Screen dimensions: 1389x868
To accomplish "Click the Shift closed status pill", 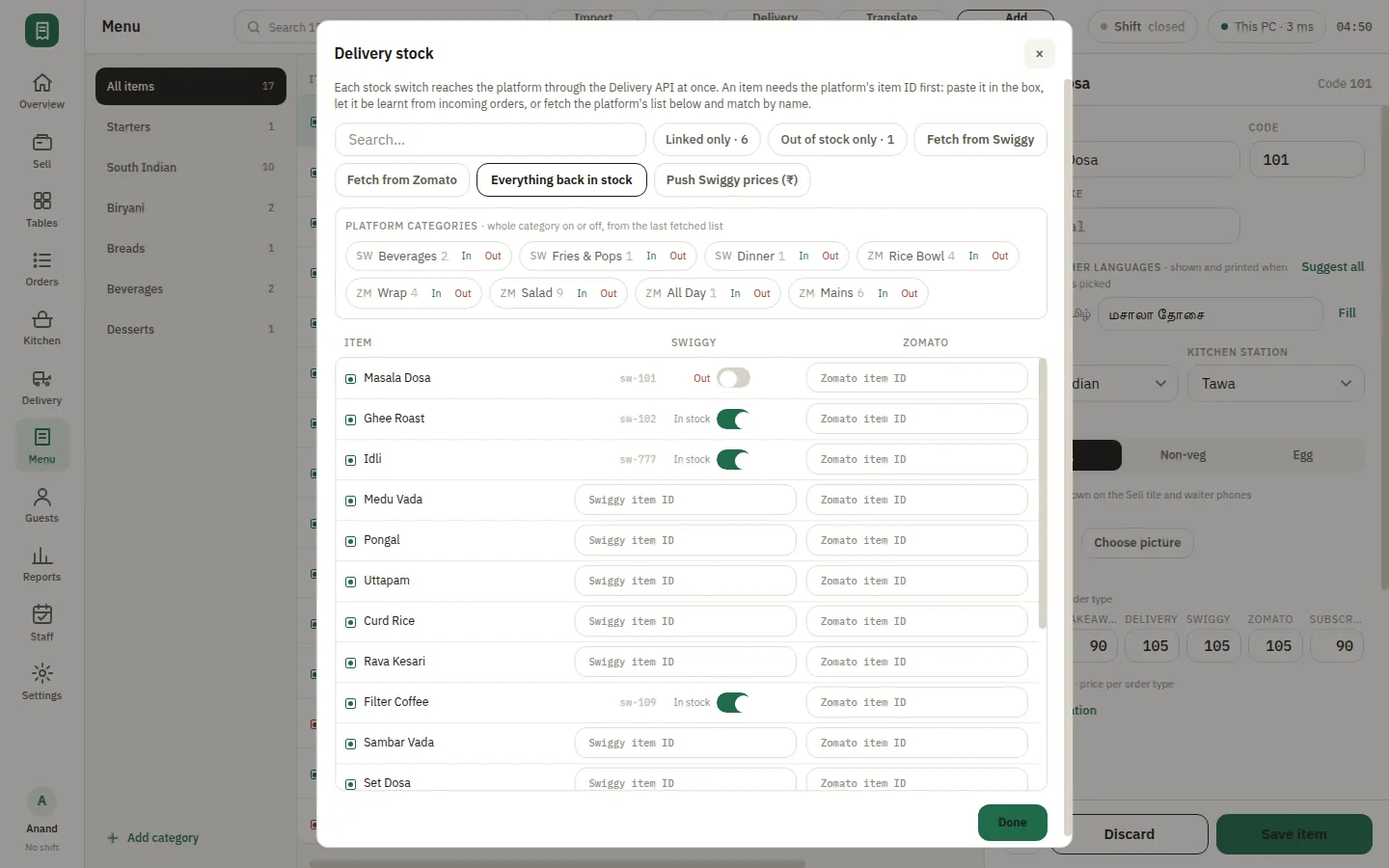I will point(1142,27).
